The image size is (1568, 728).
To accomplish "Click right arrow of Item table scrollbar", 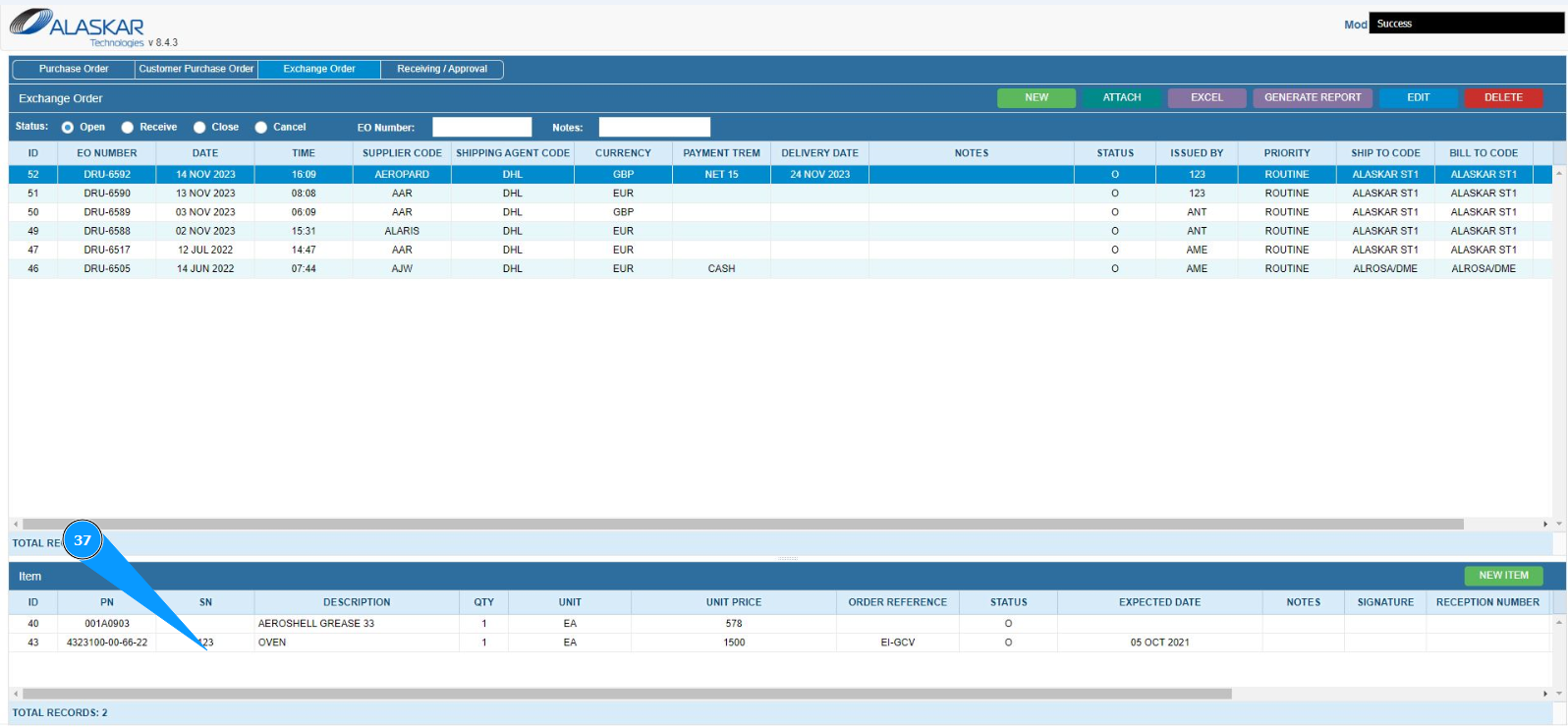I will click(x=1545, y=694).
